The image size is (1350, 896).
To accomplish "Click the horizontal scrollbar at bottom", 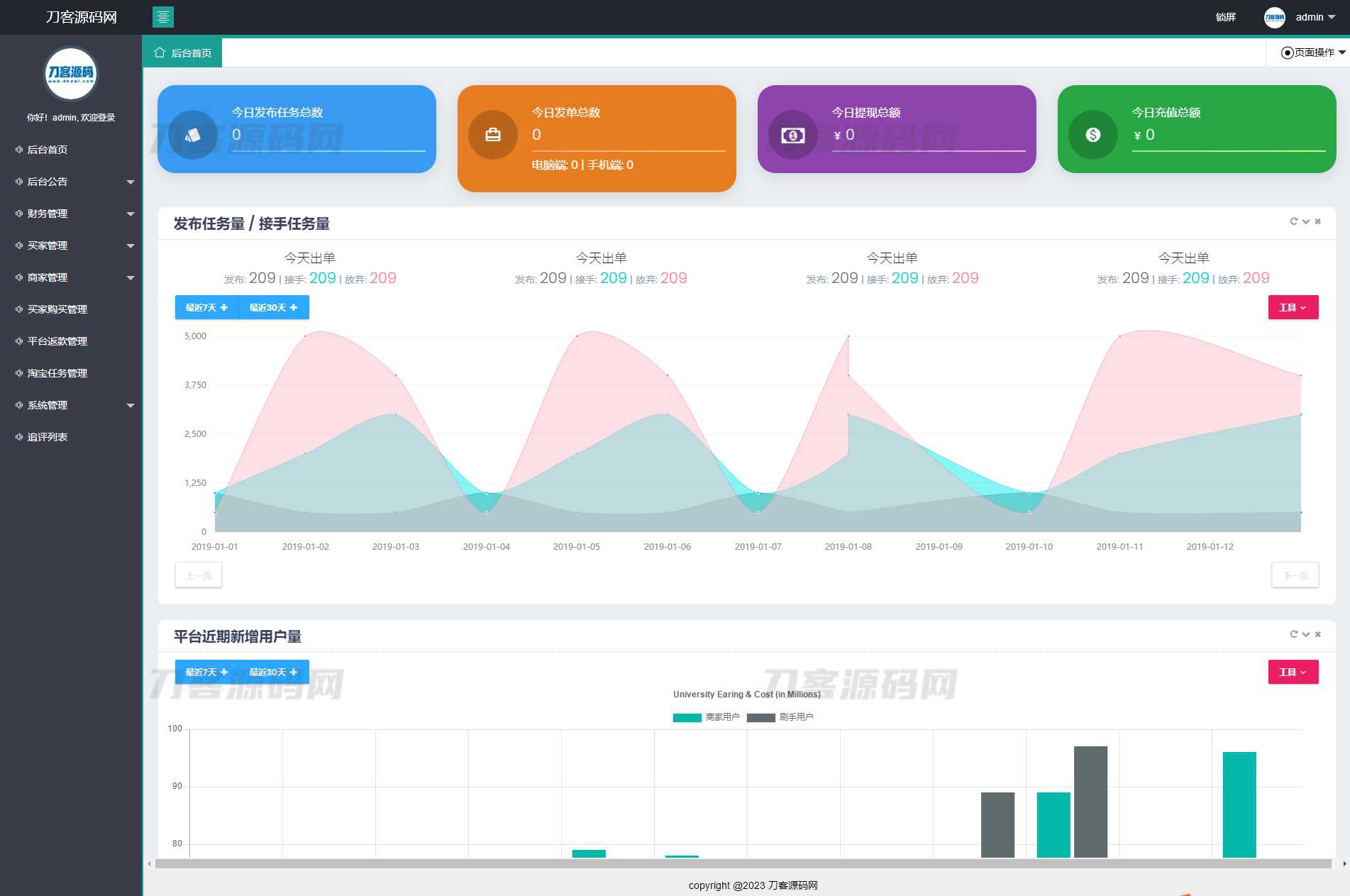I will [743, 863].
